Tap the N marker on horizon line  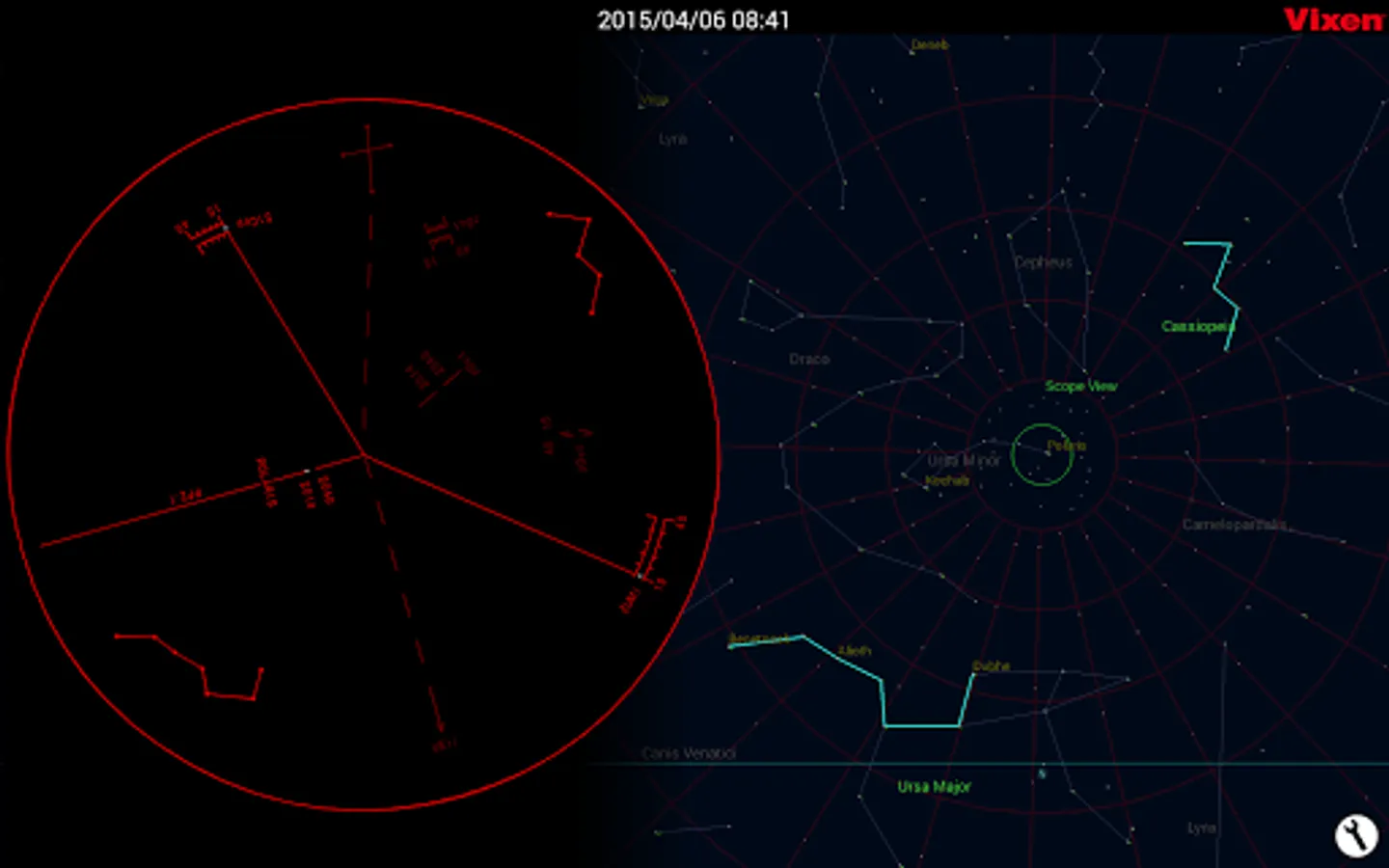[1042, 773]
